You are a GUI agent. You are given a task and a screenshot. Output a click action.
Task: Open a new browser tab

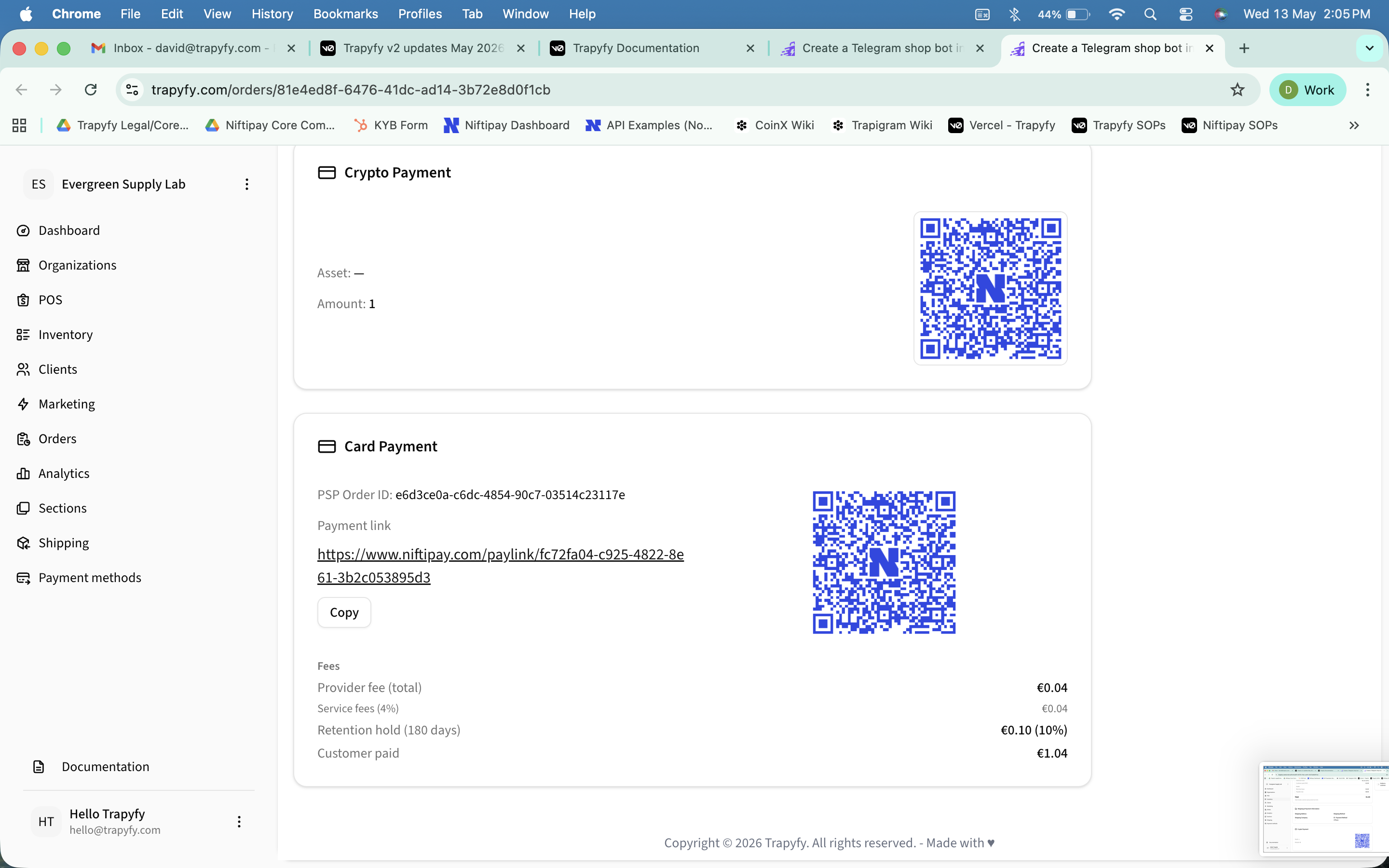[1244, 48]
